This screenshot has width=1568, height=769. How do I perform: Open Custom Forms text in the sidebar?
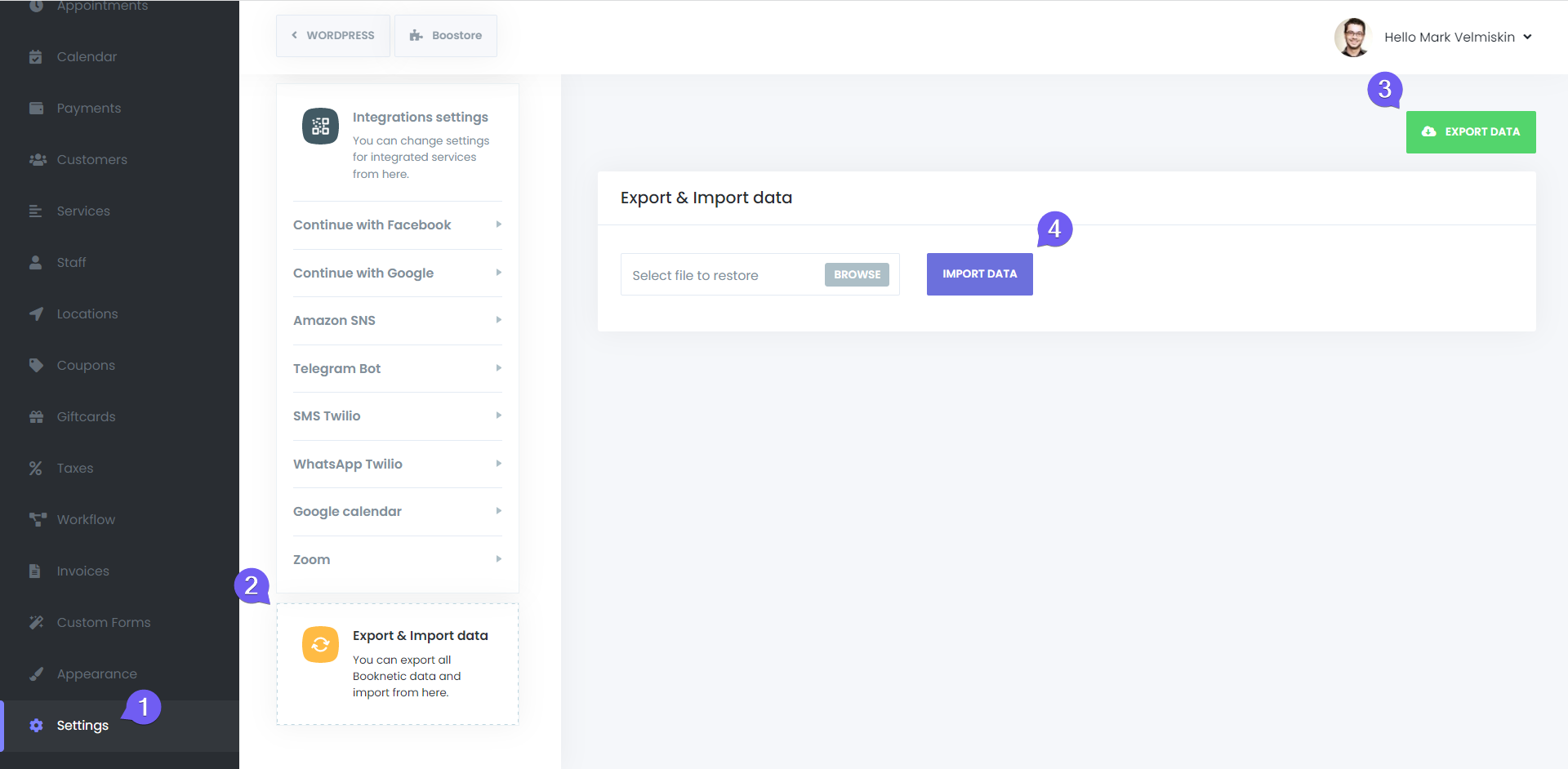click(x=104, y=622)
